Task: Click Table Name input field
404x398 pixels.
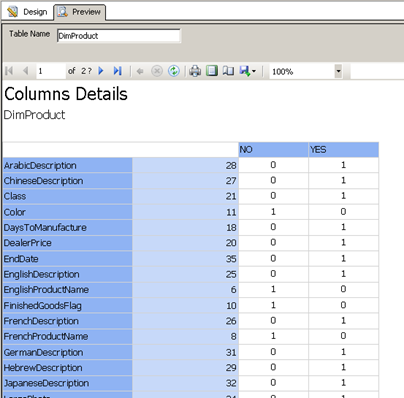Action: (119, 36)
